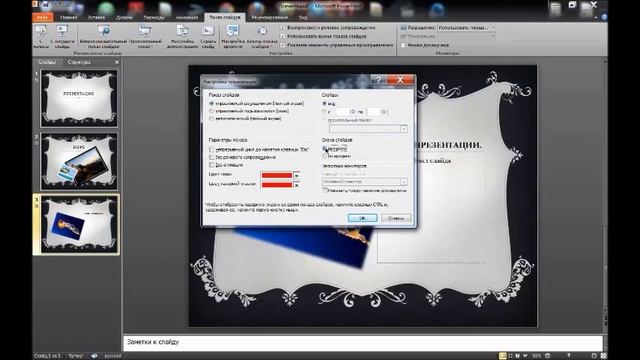Click Record Slide Show (Запись показа) icon
Screen dimensions: 640x360
262,31
